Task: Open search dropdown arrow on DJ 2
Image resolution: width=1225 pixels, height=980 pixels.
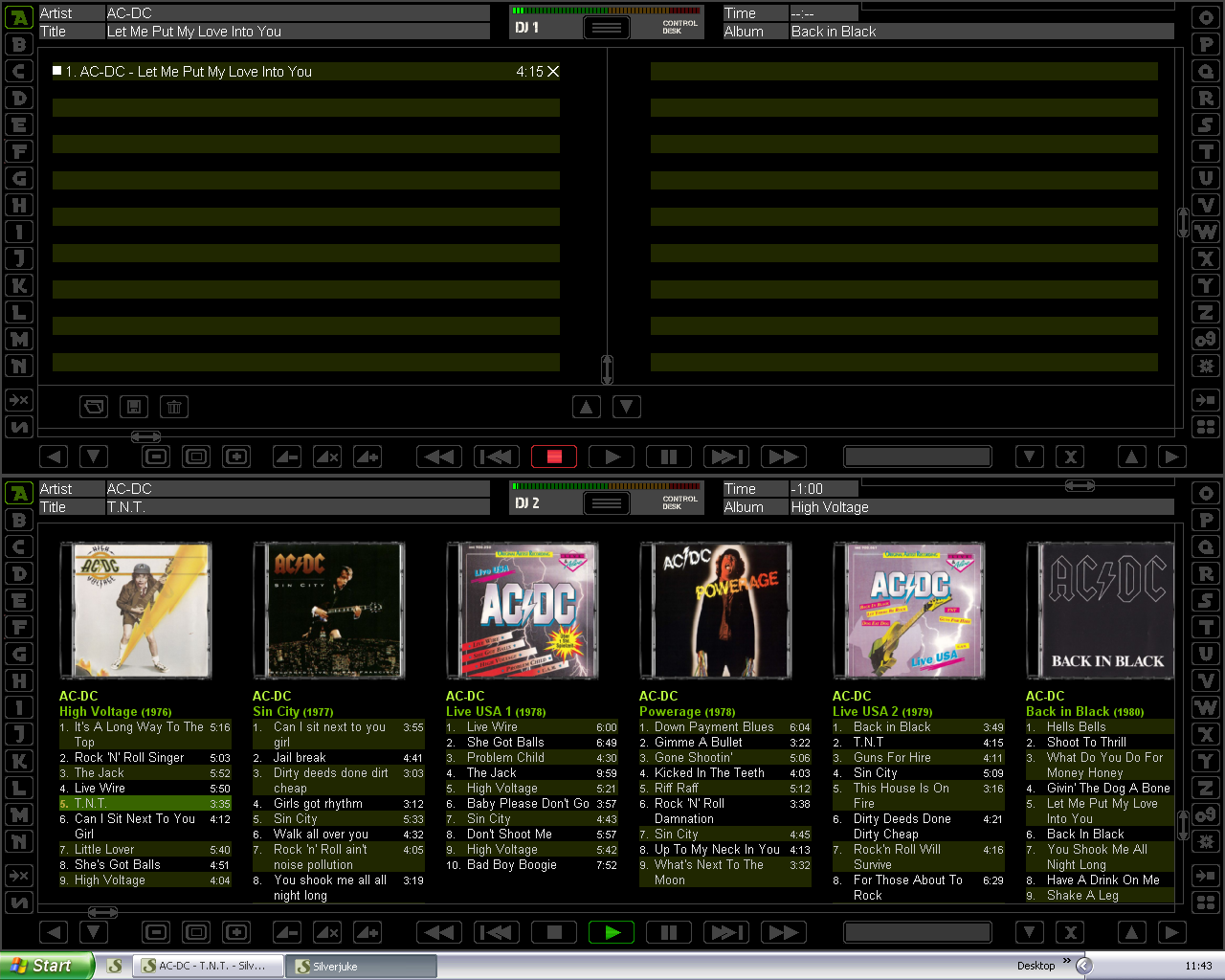Action: (x=1029, y=932)
